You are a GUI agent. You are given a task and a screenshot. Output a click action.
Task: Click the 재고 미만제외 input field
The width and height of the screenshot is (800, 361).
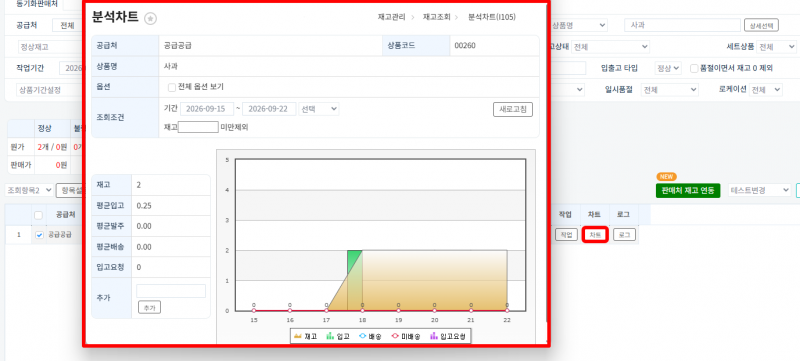pos(198,127)
